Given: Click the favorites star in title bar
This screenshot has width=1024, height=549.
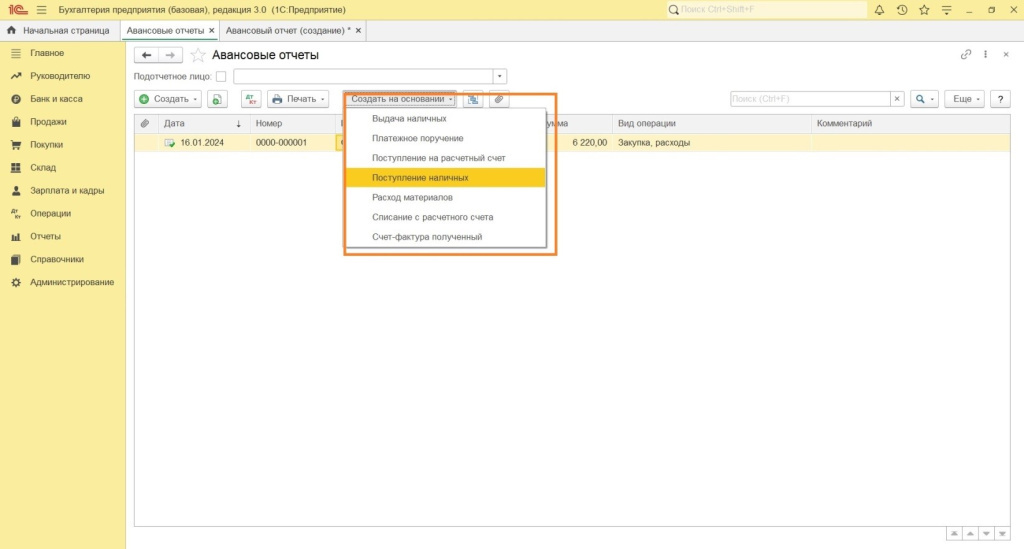Looking at the screenshot, I should point(924,10).
